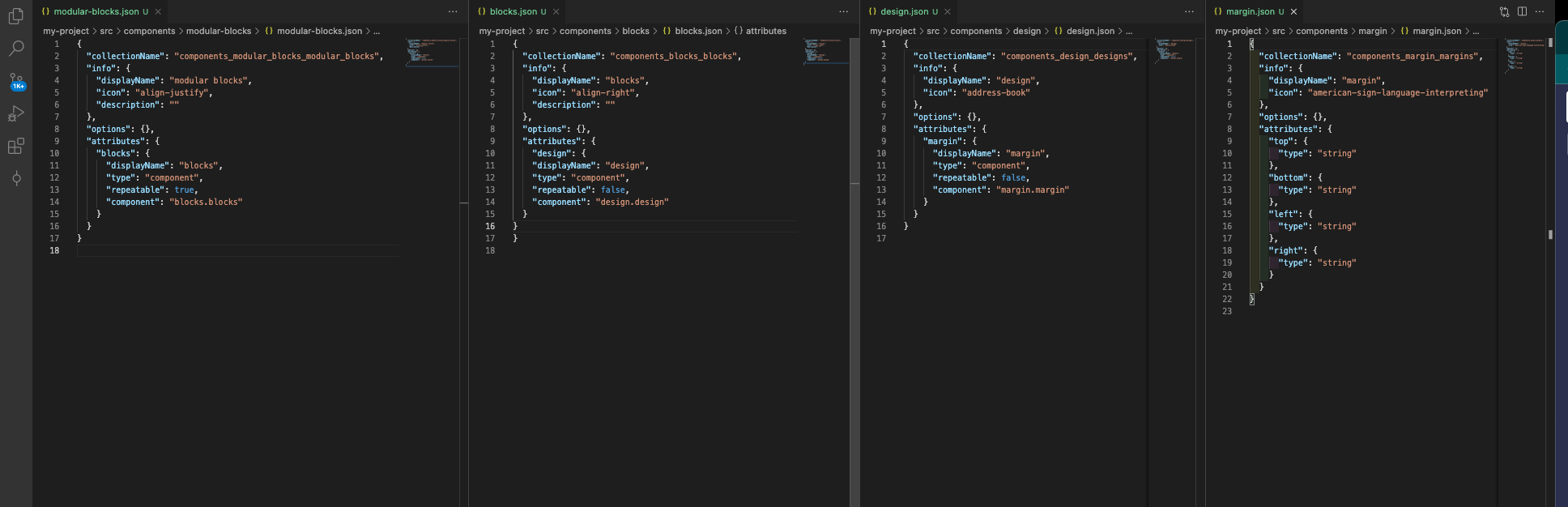Click the "top" key in margin.json
This screenshot has height=507, width=1568.
(x=1281, y=141)
